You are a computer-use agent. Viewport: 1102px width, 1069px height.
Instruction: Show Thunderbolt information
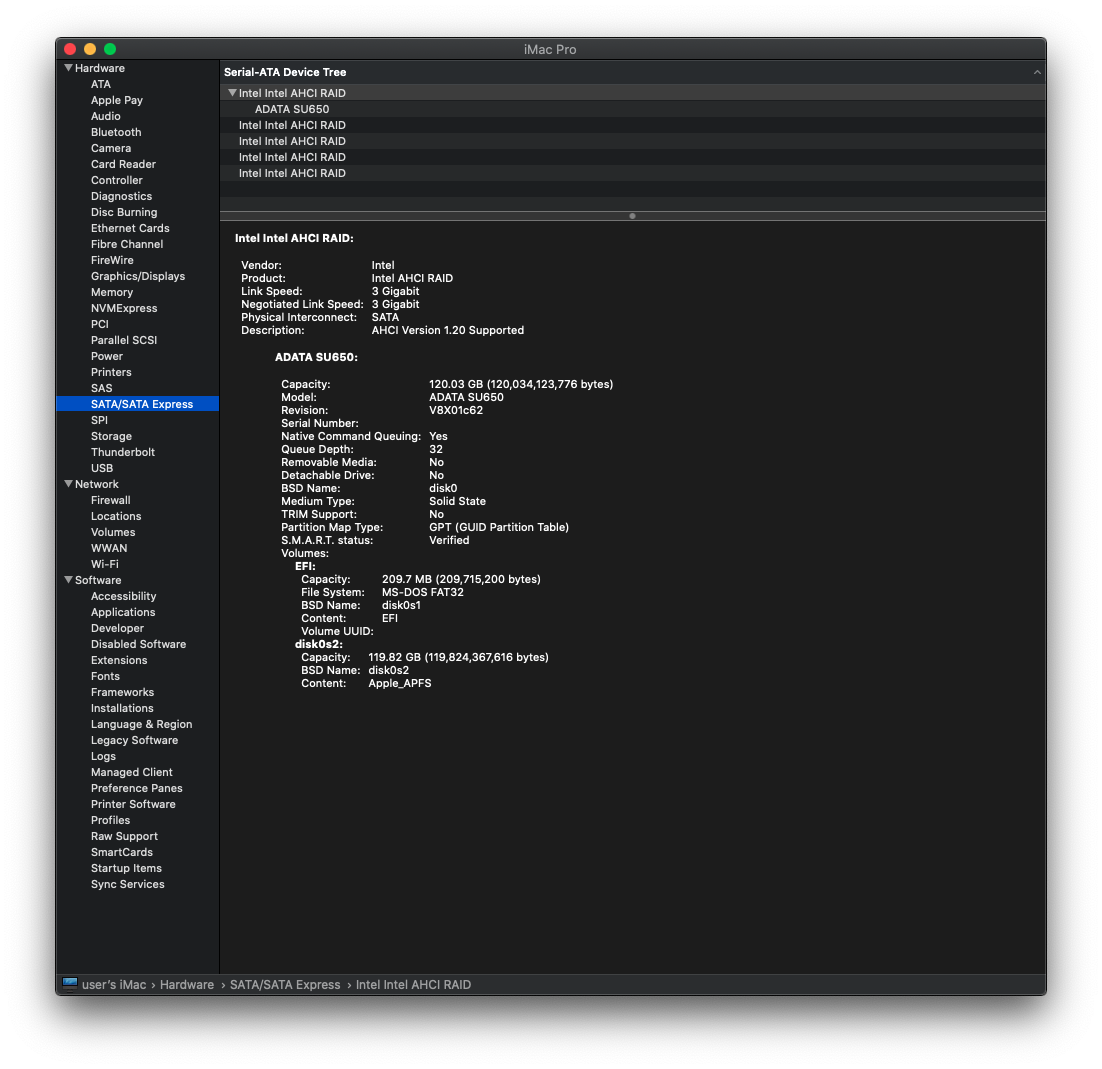[122, 453]
